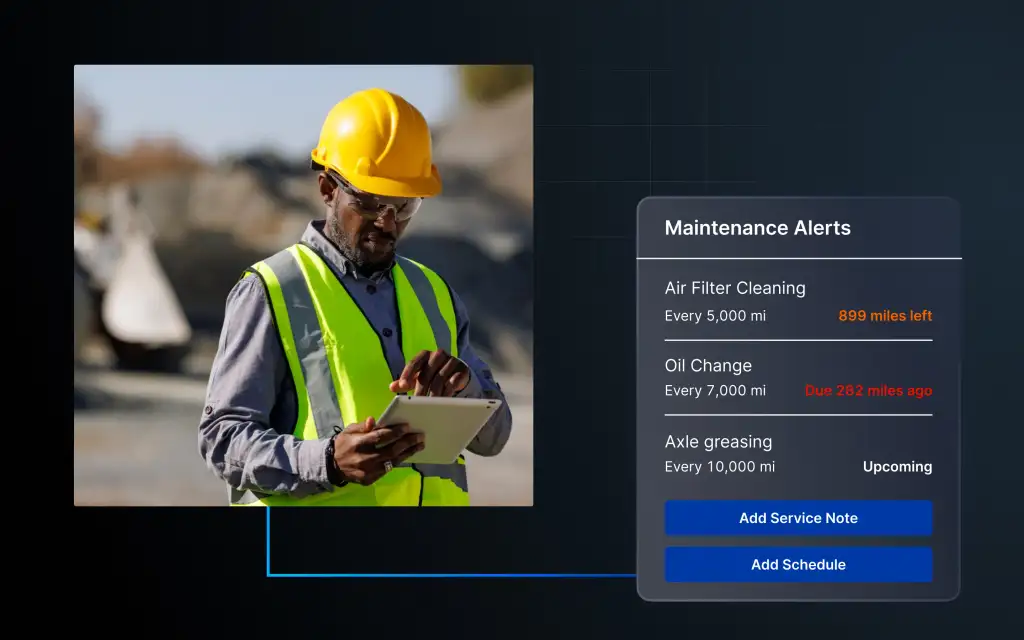Select the Oil Change alert
Screen dimensions: 1024x640
click(706, 365)
